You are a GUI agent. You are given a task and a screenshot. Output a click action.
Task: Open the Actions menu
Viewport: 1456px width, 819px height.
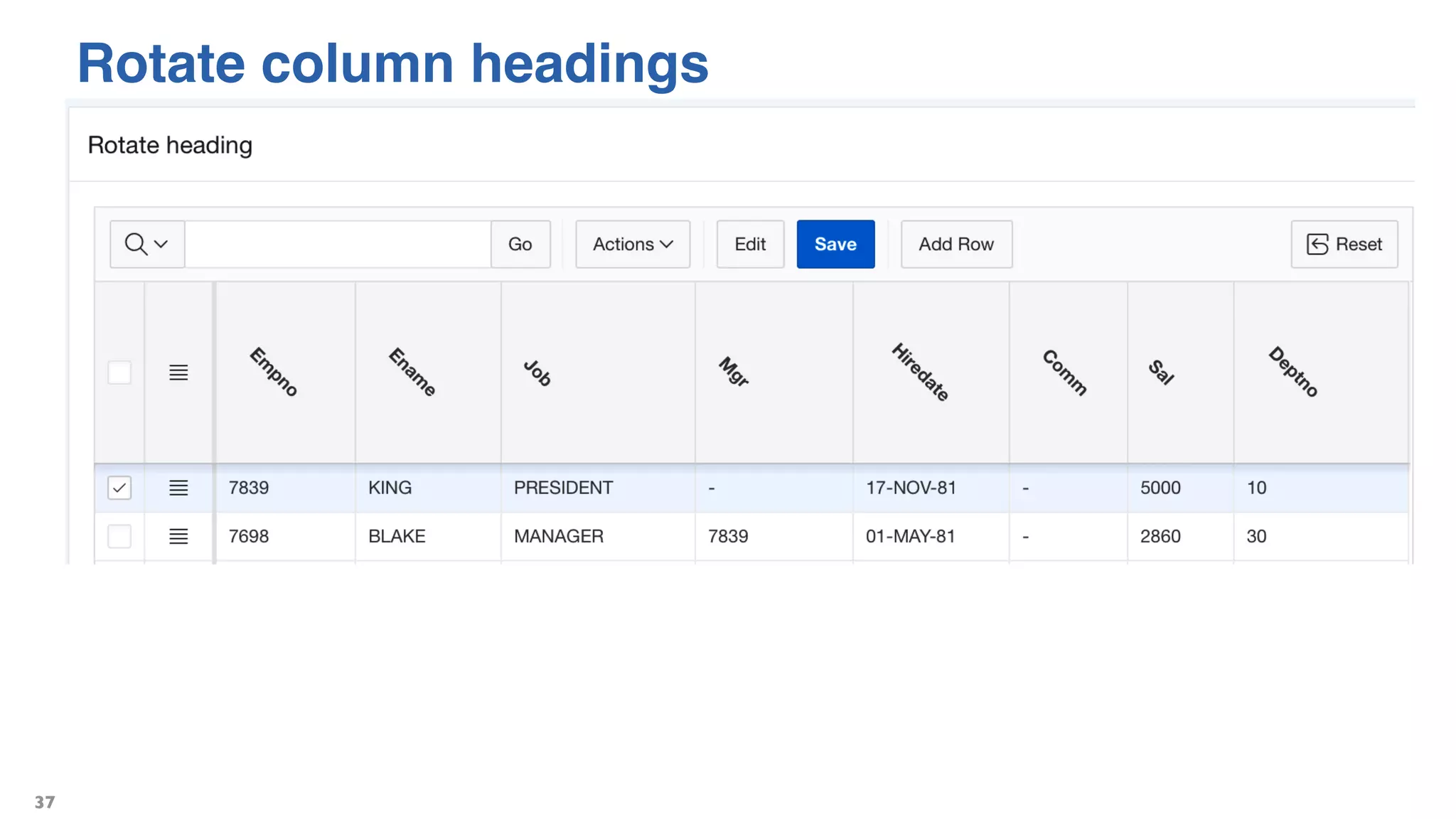click(x=633, y=244)
